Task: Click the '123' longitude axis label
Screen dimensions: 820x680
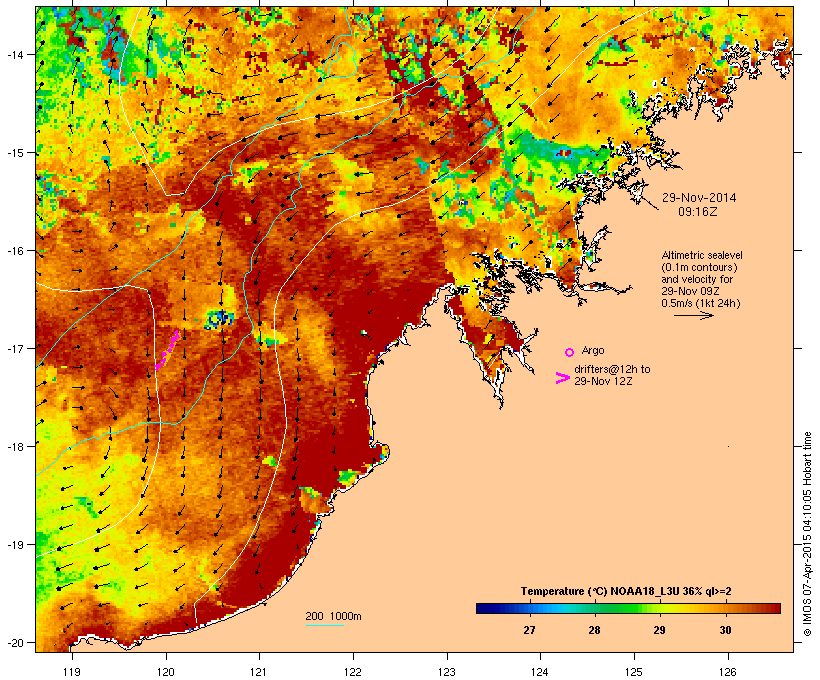Action: (447, 672)
